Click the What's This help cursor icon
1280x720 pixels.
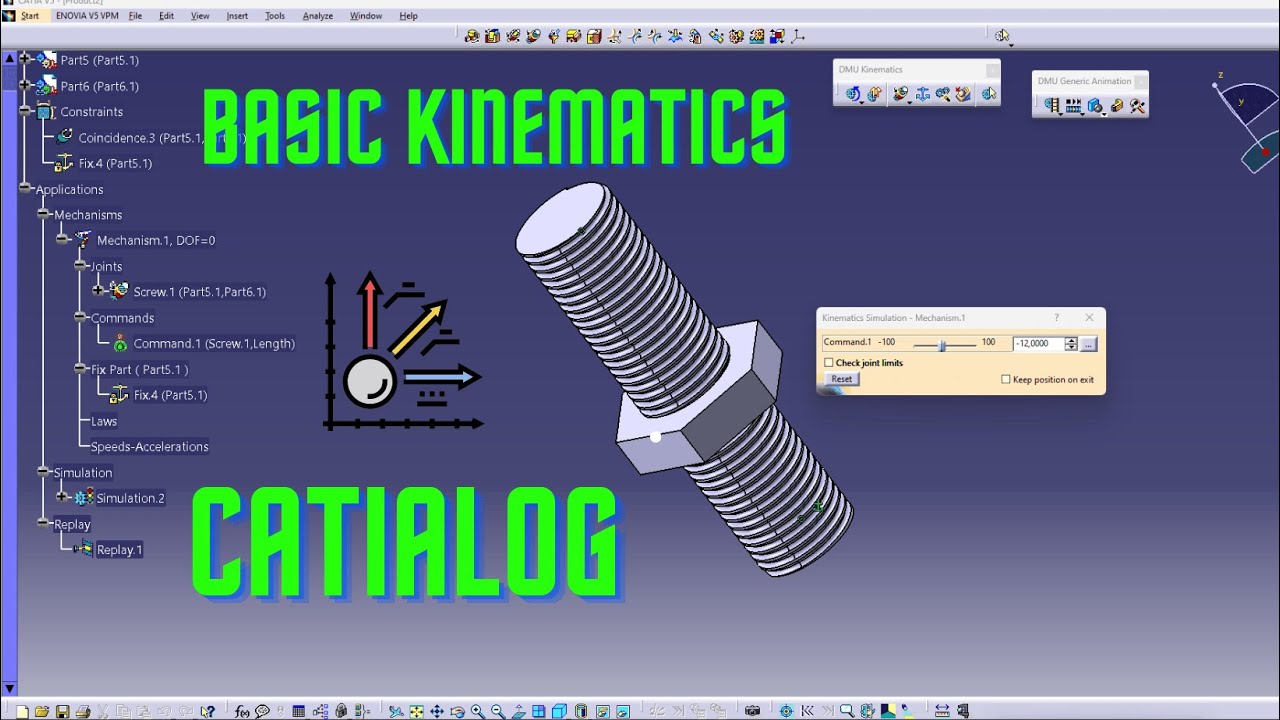coord(207,712)
